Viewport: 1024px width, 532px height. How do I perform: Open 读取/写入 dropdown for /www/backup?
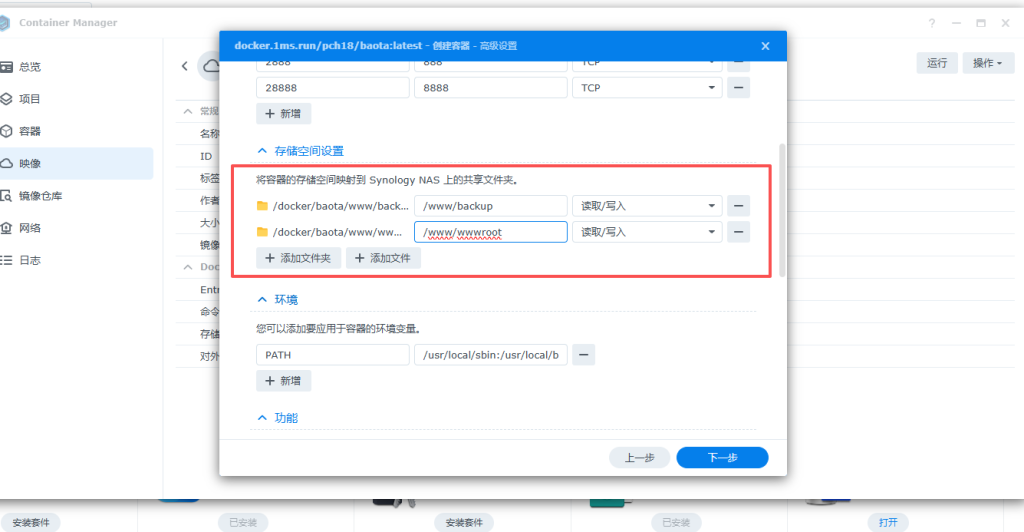pos(647,206)
